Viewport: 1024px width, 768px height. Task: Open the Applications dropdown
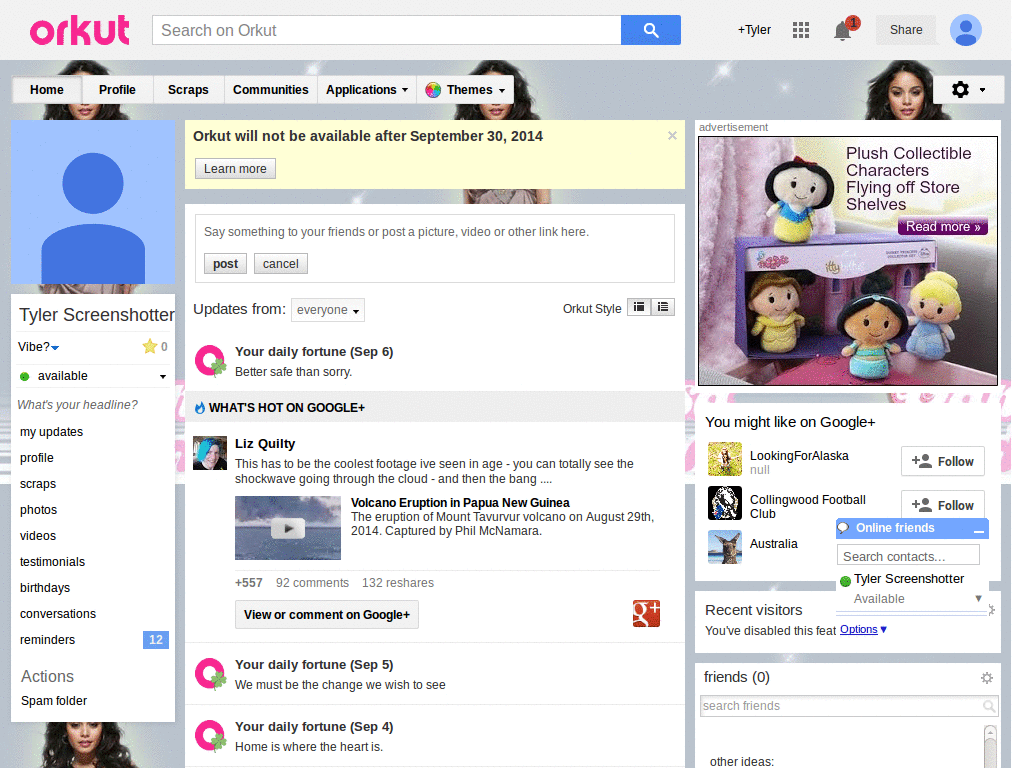pyautogui.click(x=367, y=90)
